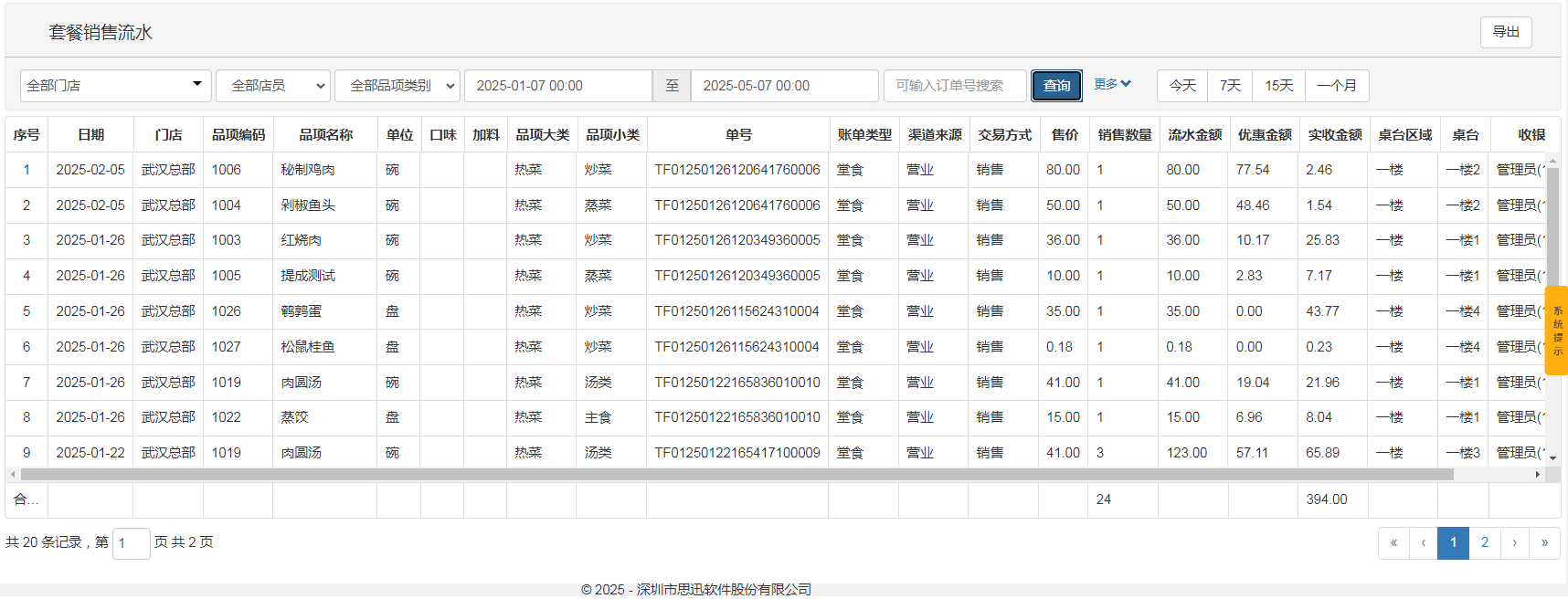Click the 售价 column header
The height and width of the screenshot is (599, 1568).
(1064, 134)
